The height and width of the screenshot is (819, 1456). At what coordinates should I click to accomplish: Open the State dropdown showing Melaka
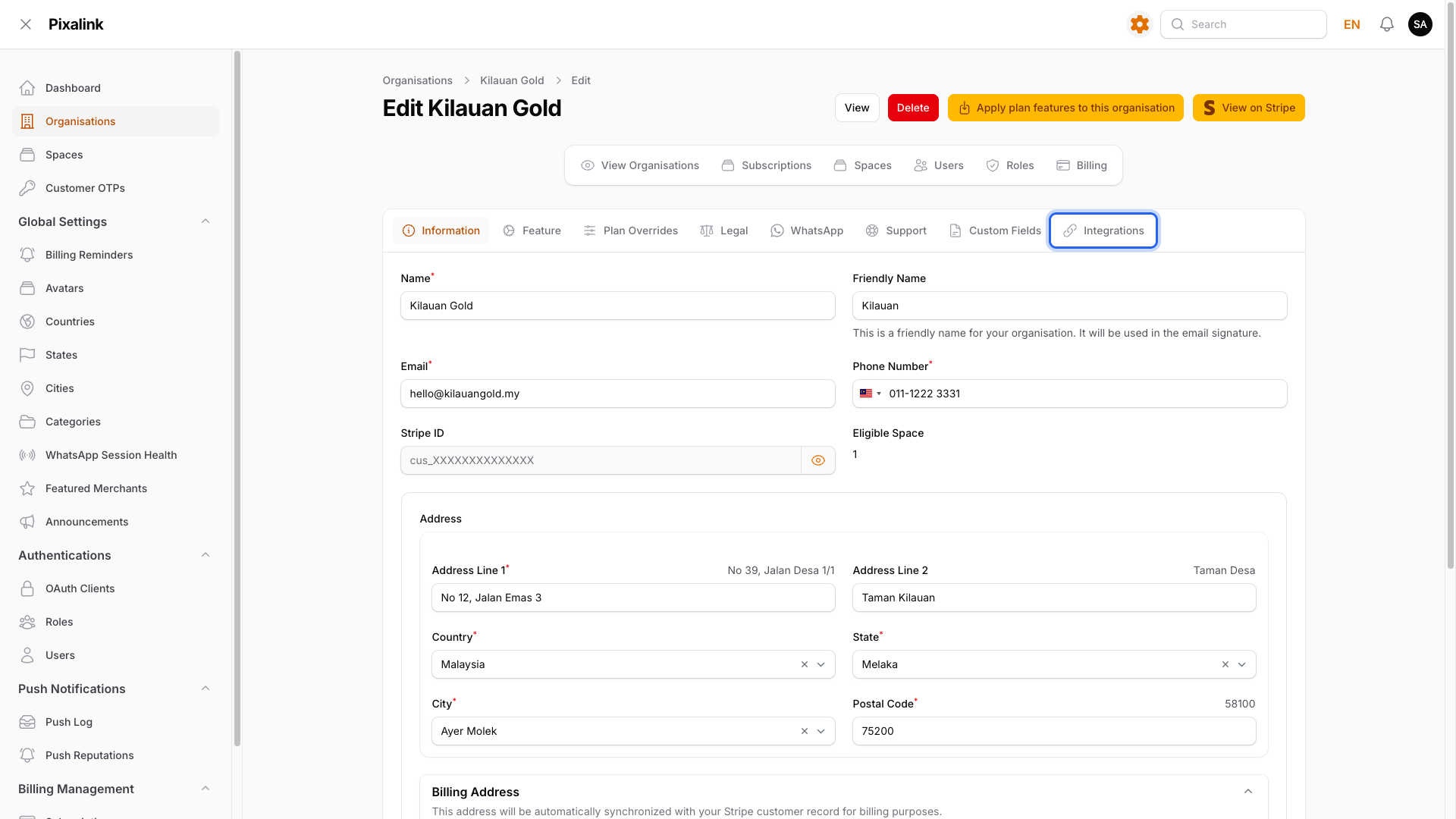click(1054, 664)
